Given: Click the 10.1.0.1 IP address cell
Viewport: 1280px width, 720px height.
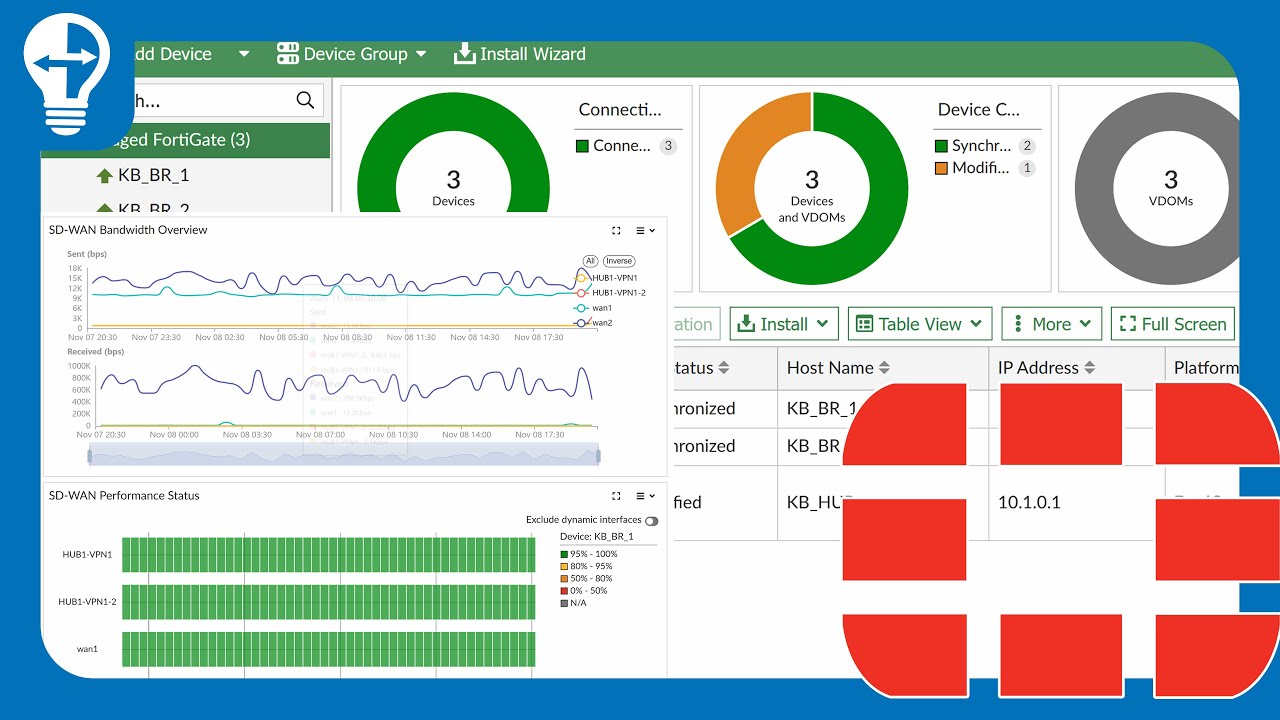Looking at the screenshot, I should tap(1030, 502).
